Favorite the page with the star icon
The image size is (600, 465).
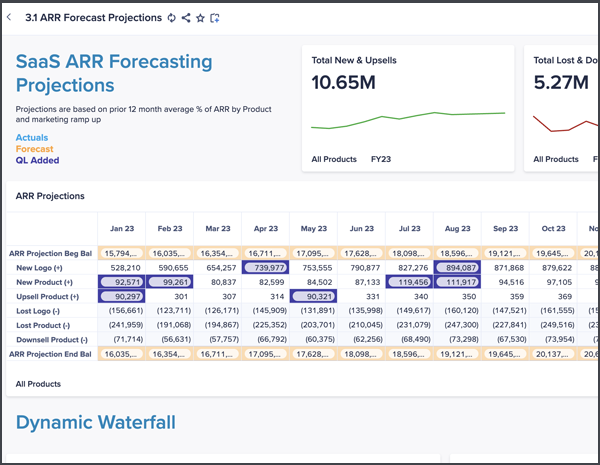200,18
